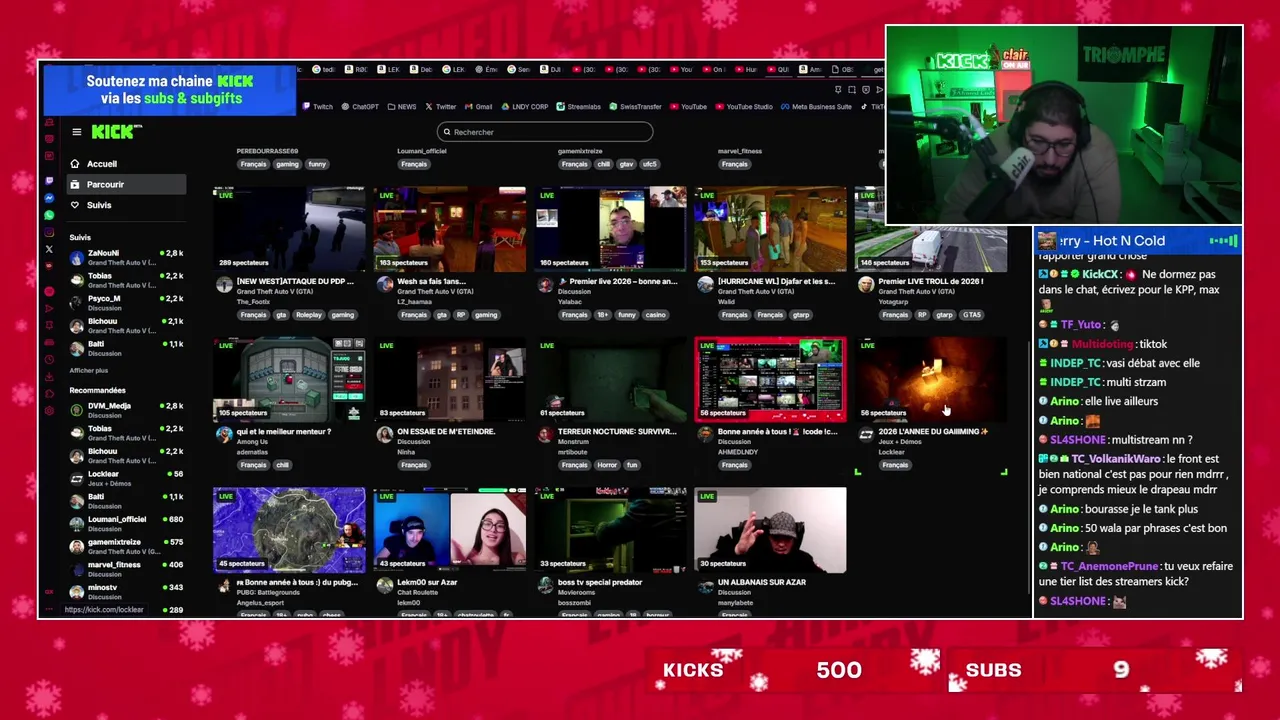Switch to the OBS browser tab

point(841,70)
